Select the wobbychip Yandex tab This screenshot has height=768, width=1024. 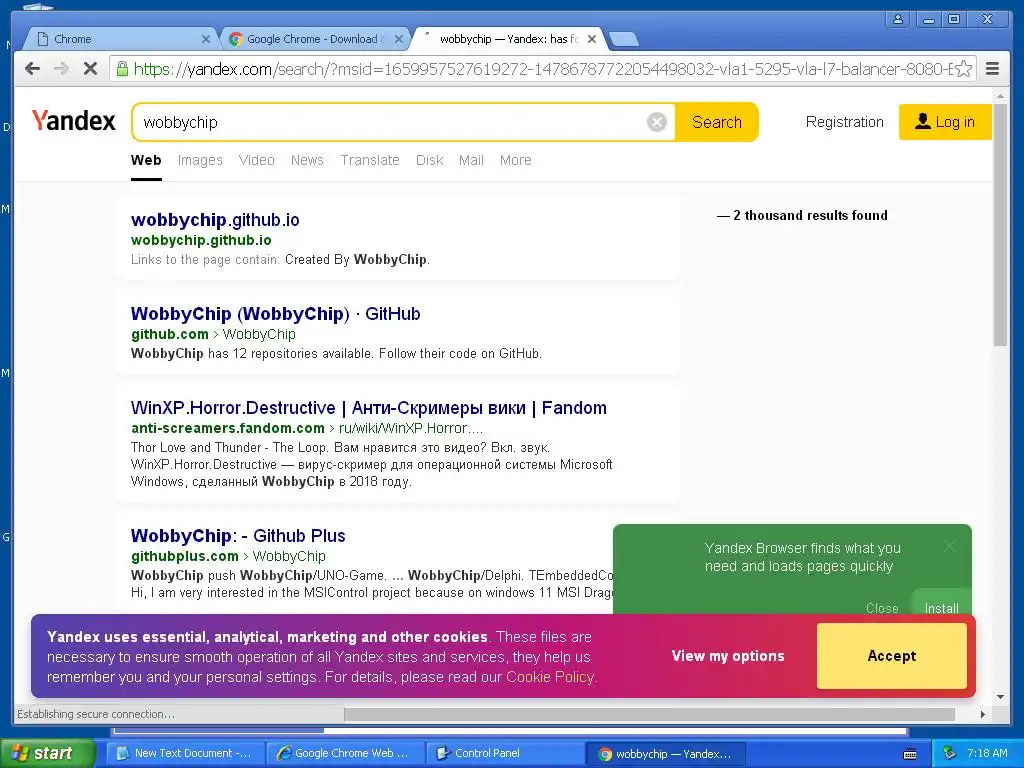(509, 39)
